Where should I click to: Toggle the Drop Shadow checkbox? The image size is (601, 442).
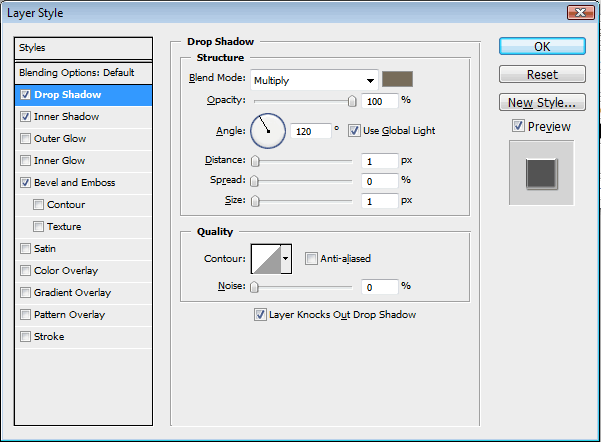click(25, 94)
